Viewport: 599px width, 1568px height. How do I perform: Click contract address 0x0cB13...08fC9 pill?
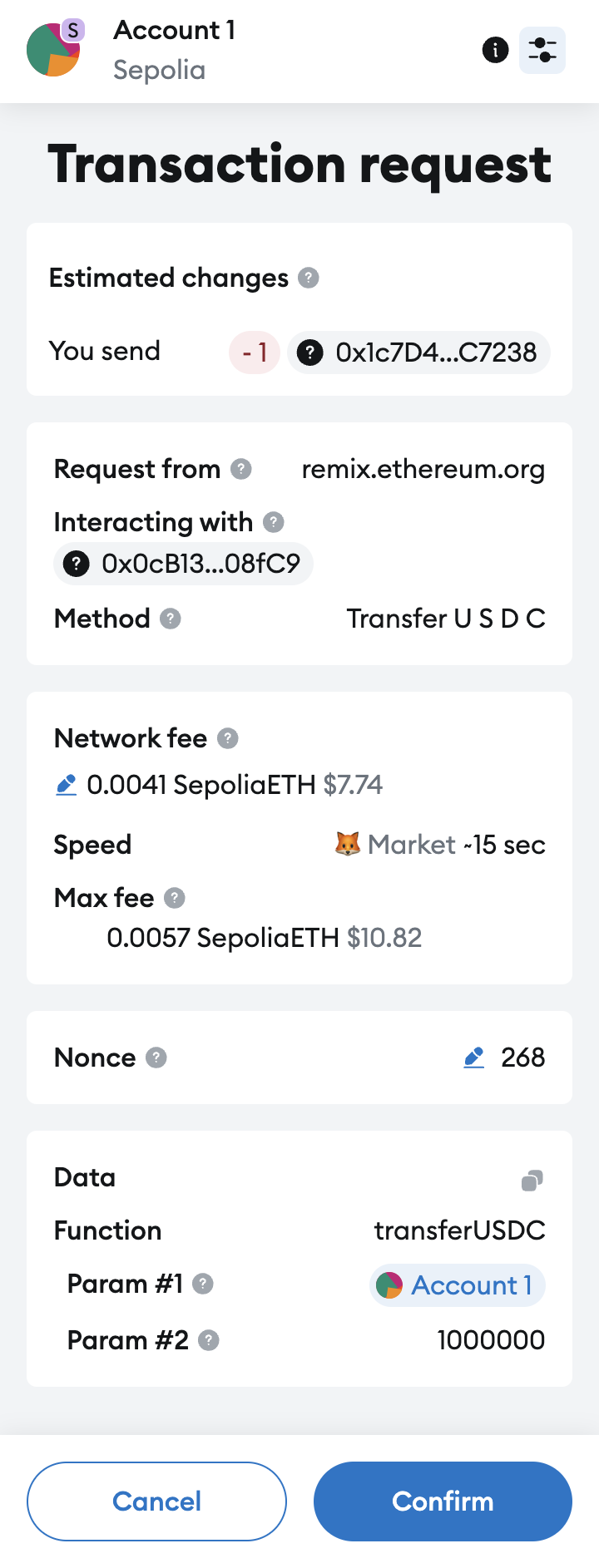(x=183, y=564)
